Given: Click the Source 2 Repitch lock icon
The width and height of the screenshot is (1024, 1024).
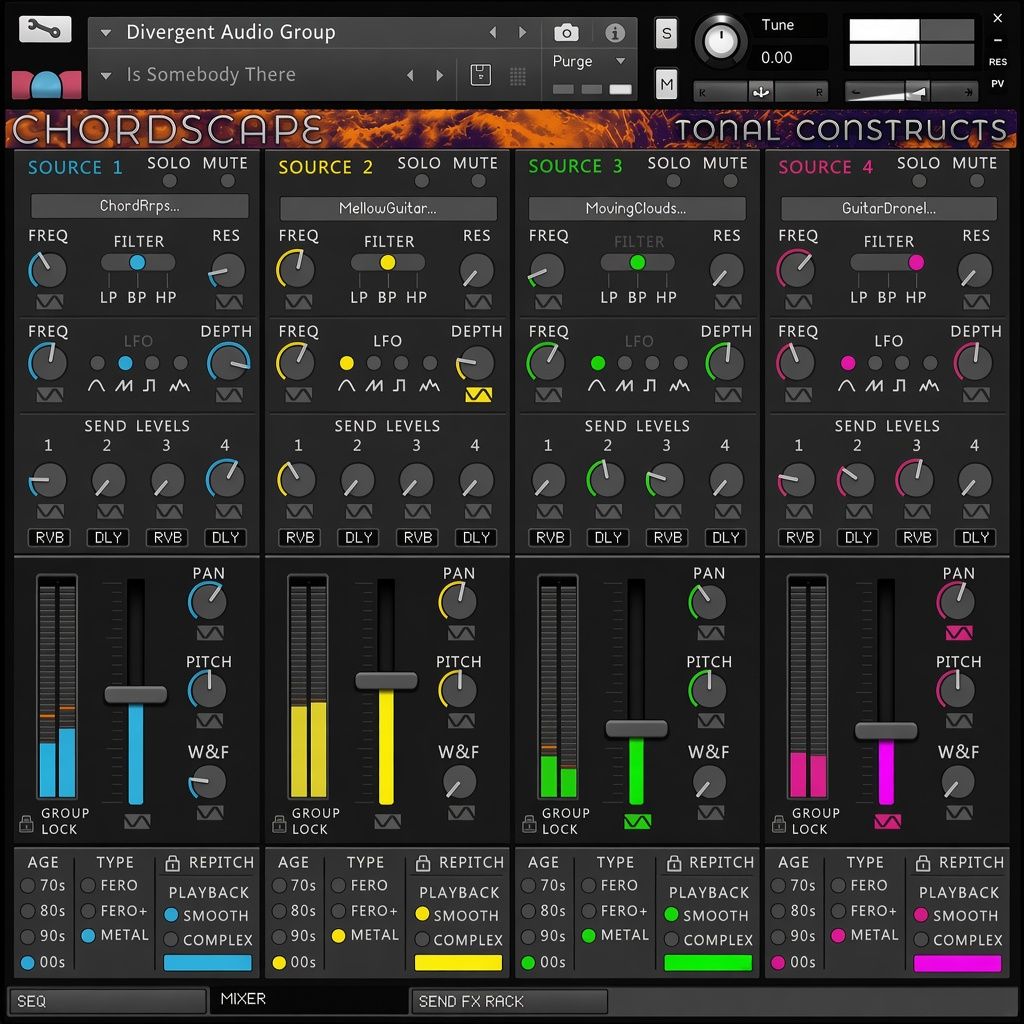Looking at the screenshot, I should pos(423,863).
